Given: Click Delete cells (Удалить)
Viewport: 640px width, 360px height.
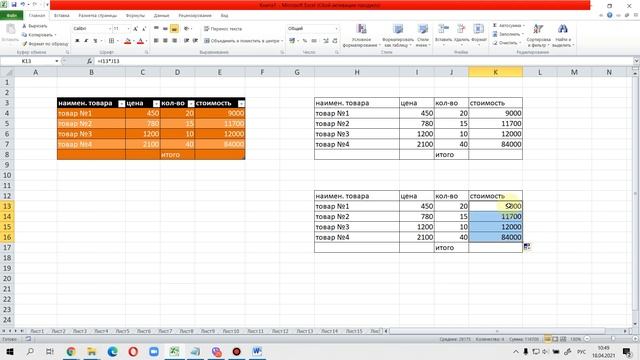Looking at the screenshot, I should 462,34.
